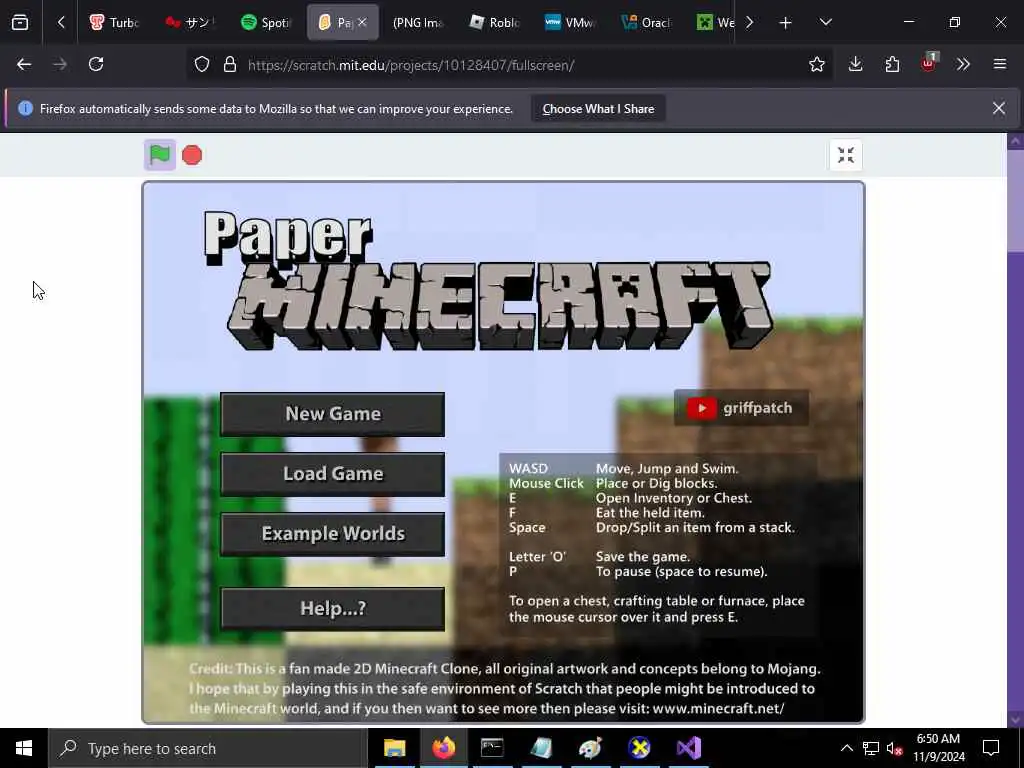Open the extensions puzzle icon
The image size is (1024, 768).
pos(892,64)
